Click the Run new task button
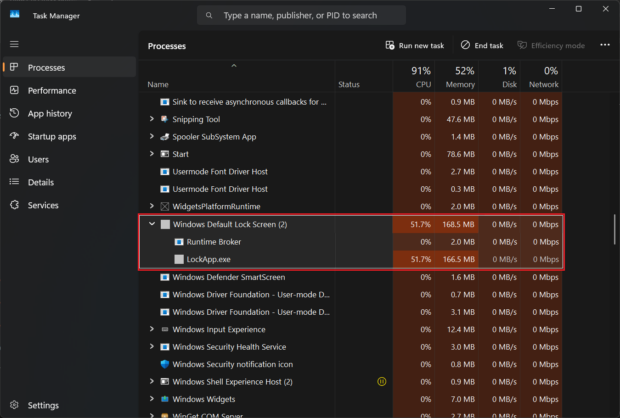The height and width of the screenshot is (418, 620). tap(415, 45)
